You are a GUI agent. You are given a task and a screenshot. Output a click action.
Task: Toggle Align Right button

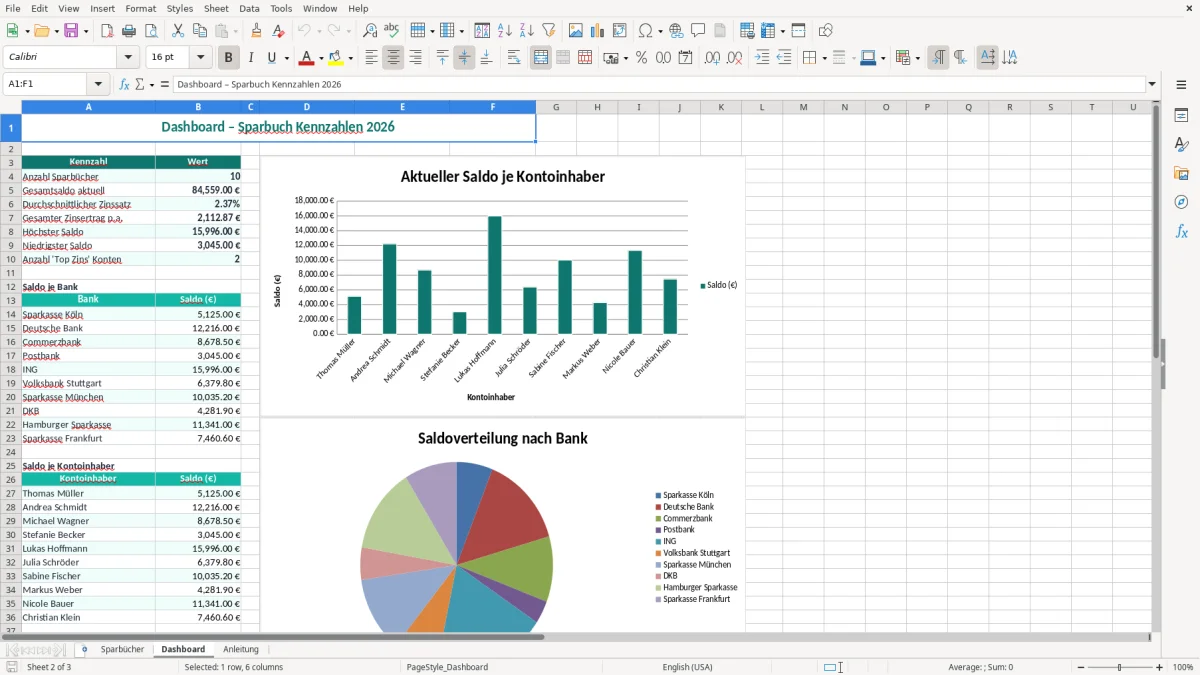click(415, 58)
